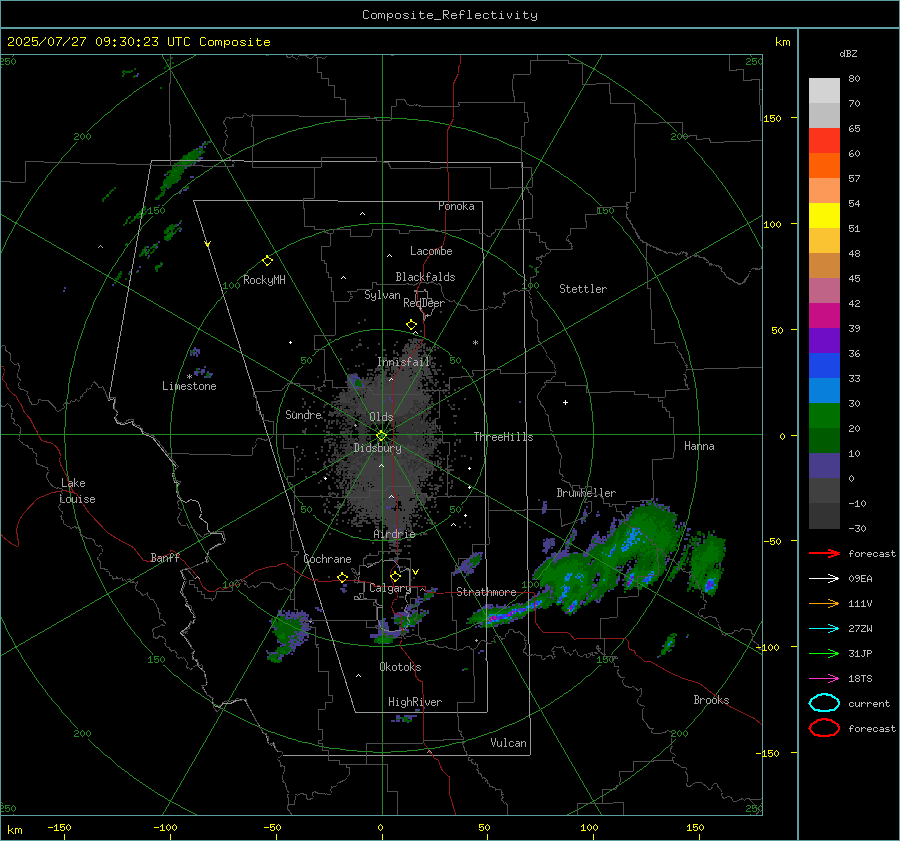Click the 'Drumheller' map label

click(586, 493)
